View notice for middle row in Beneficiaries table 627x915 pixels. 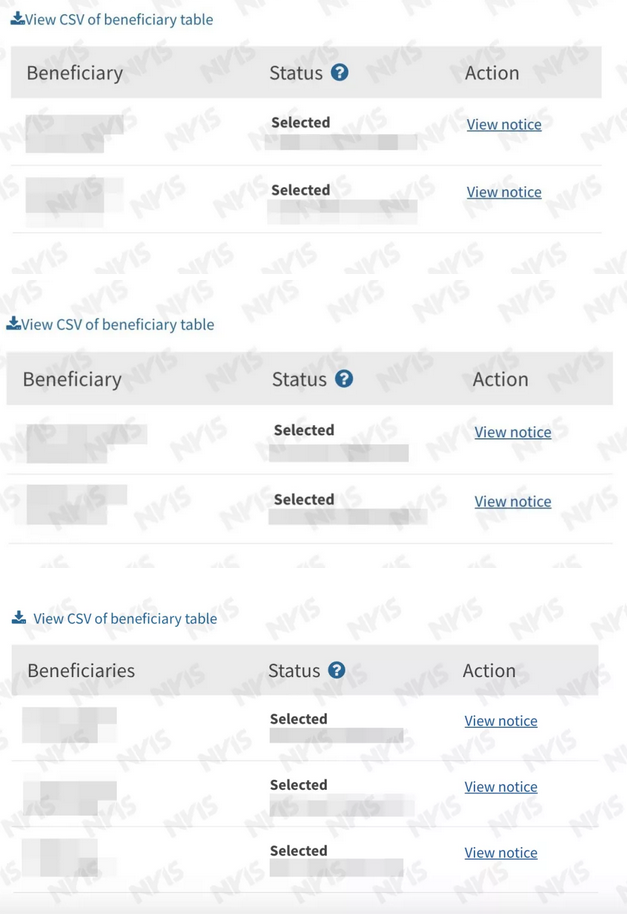pos(501,787)
